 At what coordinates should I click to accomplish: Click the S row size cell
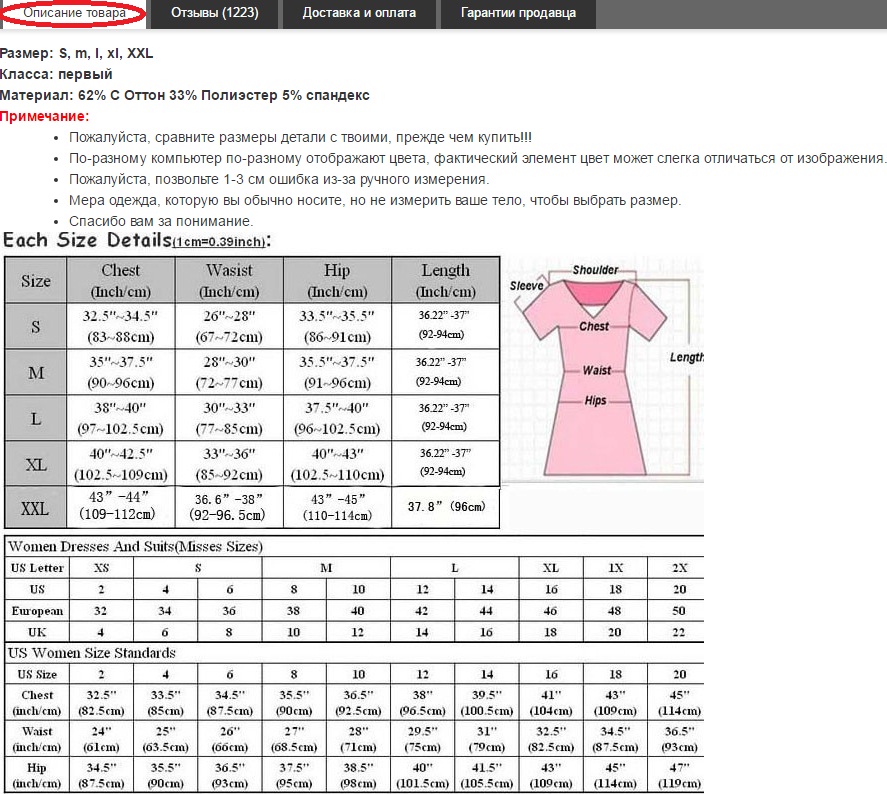(x=36, y=326)
